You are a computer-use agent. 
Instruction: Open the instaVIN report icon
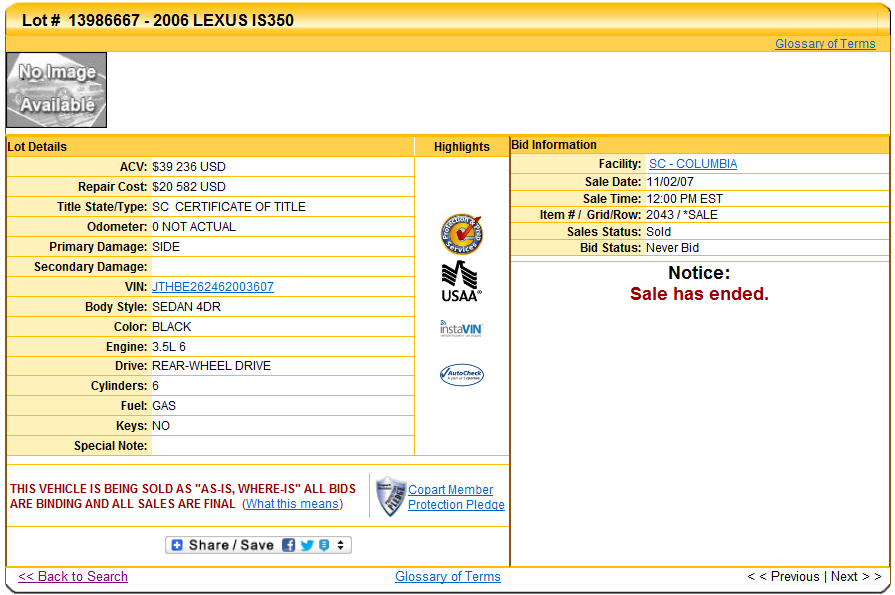(x=461, y=328)
